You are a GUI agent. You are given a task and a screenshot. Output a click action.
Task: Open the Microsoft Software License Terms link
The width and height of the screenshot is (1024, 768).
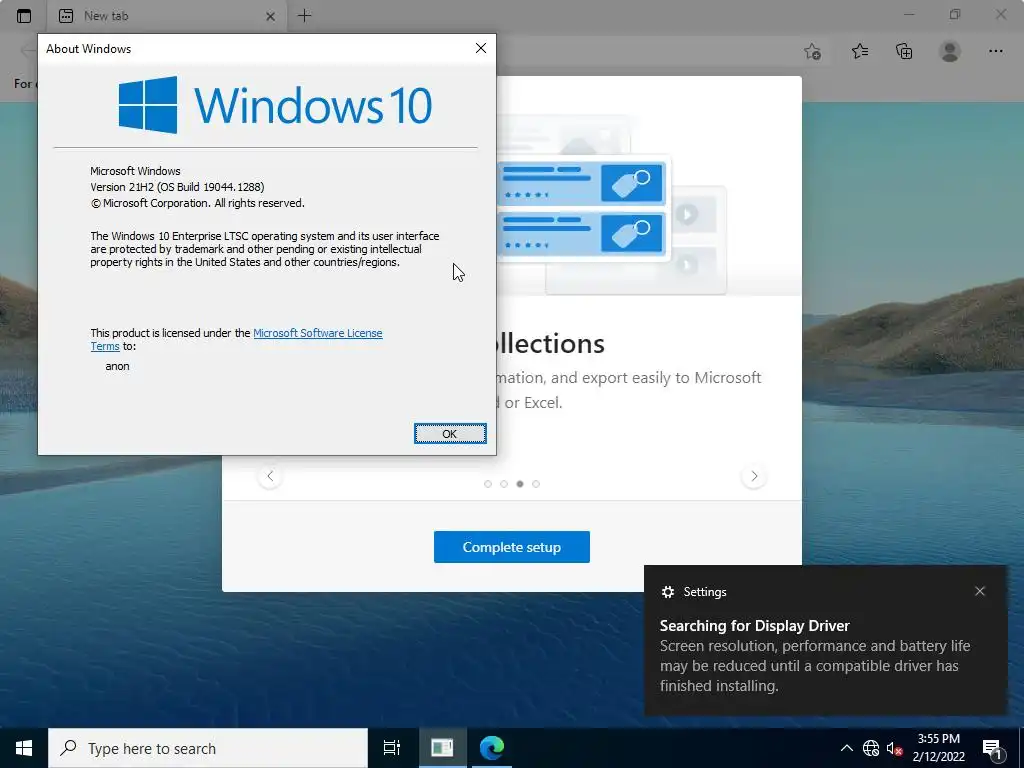click(317, 333)
